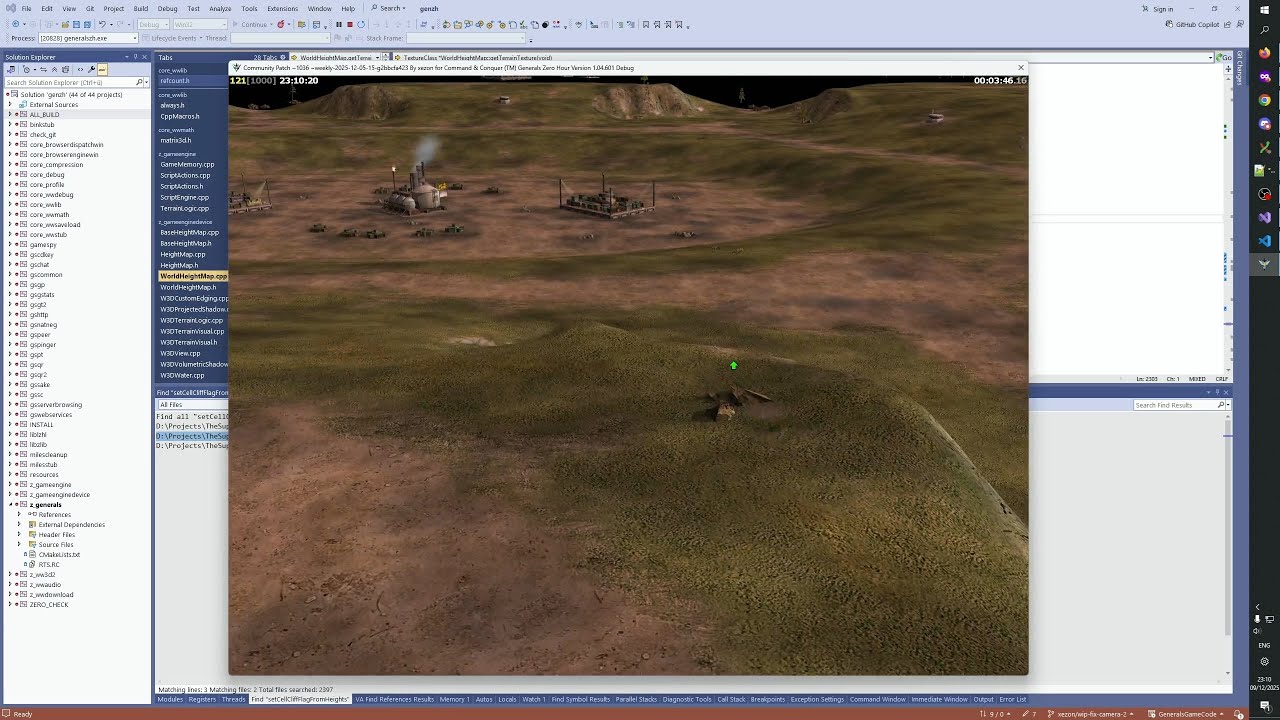Collapse the z_generals project node
1280x720 pixels.
click(10, 504)
